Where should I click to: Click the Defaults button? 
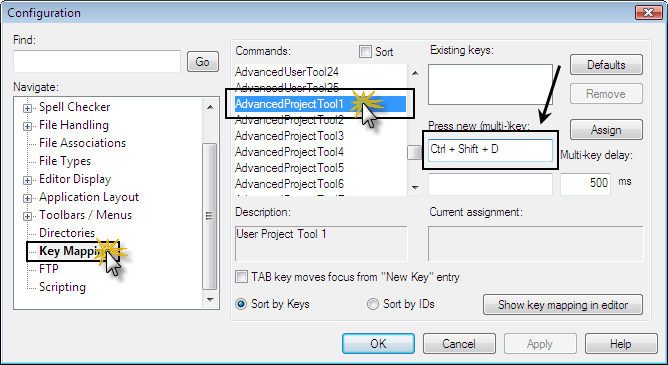click(x=606, y=65)
